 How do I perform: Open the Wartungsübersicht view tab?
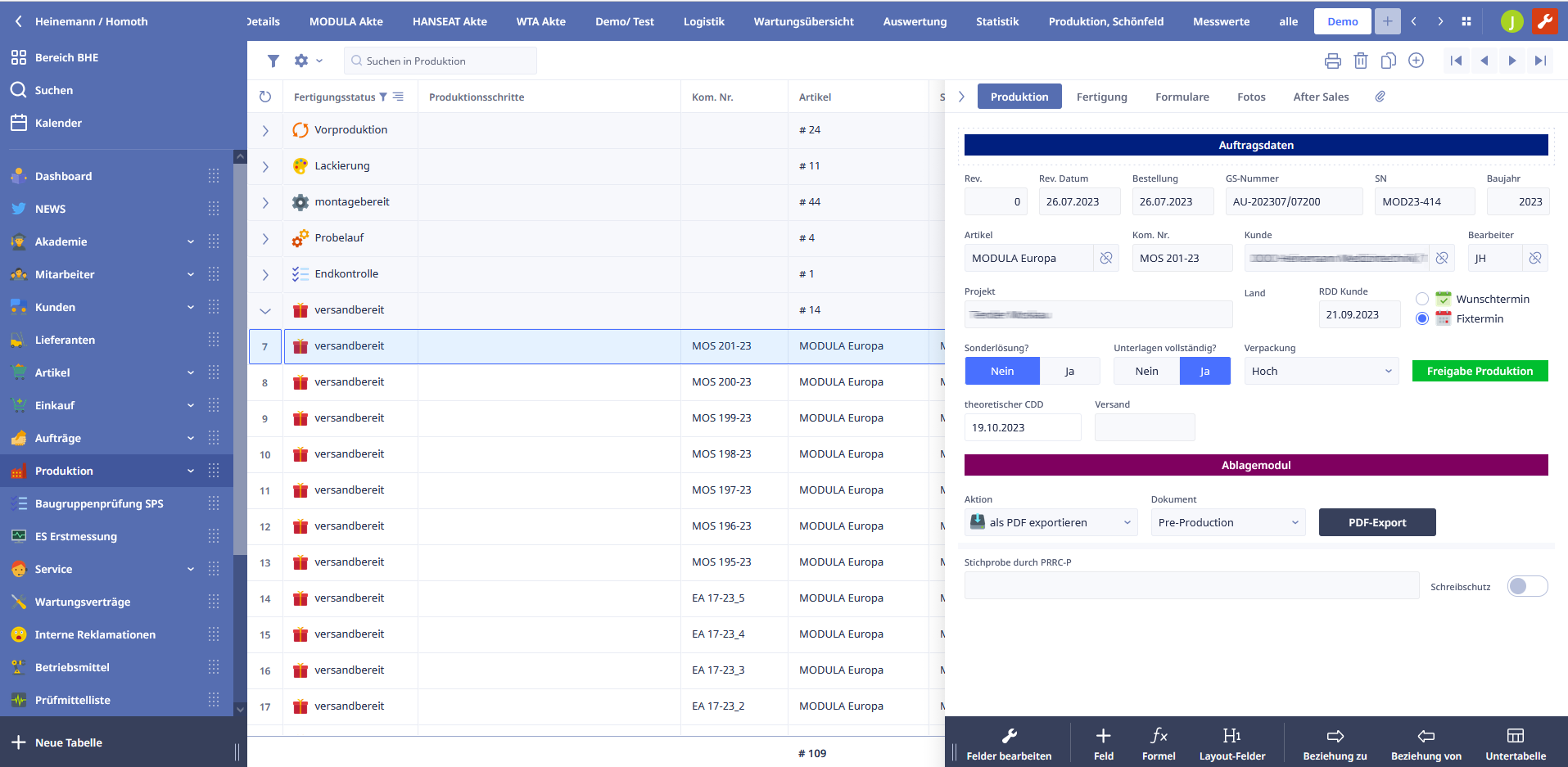[x=803, y=21]
